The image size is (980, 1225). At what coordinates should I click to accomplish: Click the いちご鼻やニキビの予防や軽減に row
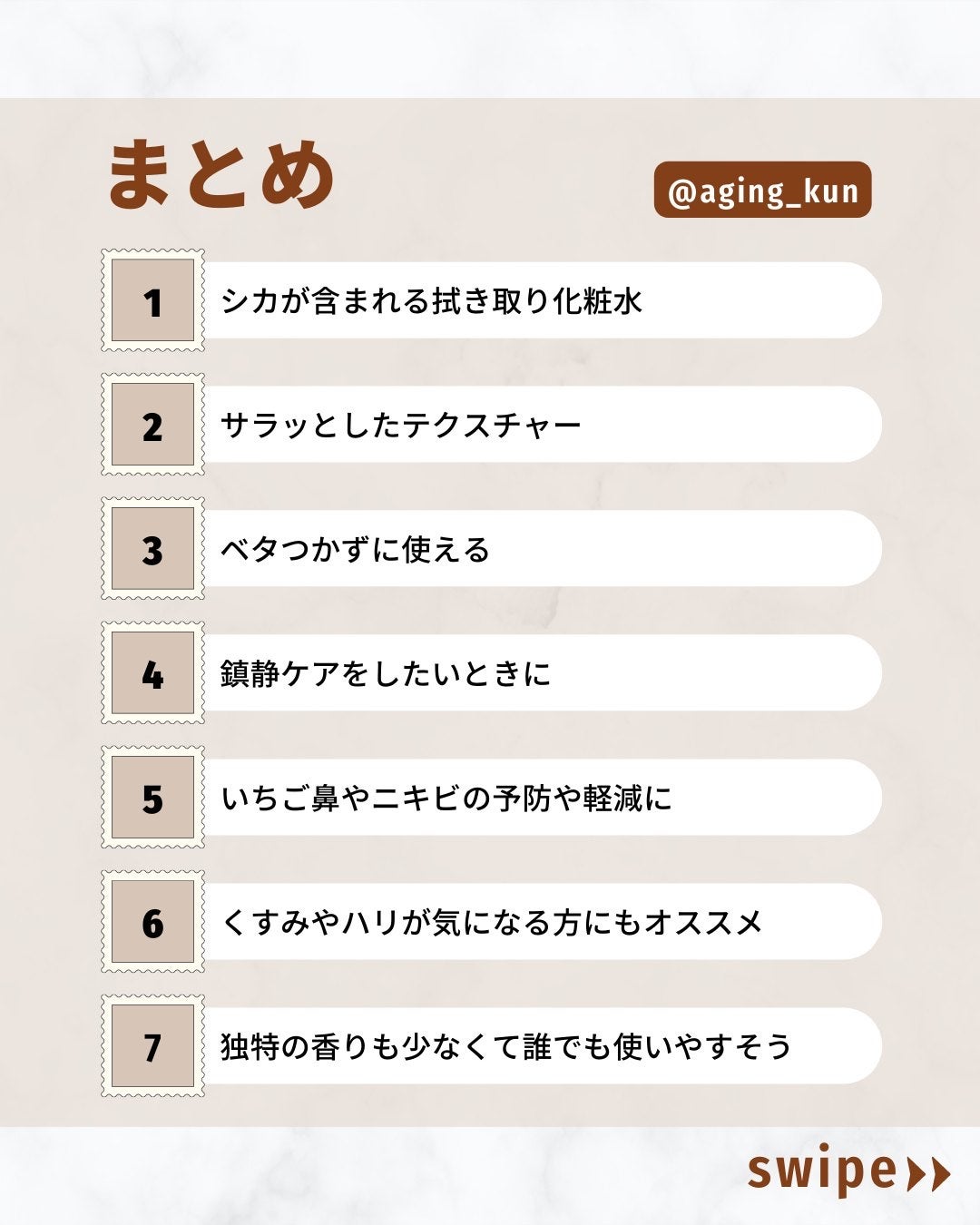click(x=540, y=798)
